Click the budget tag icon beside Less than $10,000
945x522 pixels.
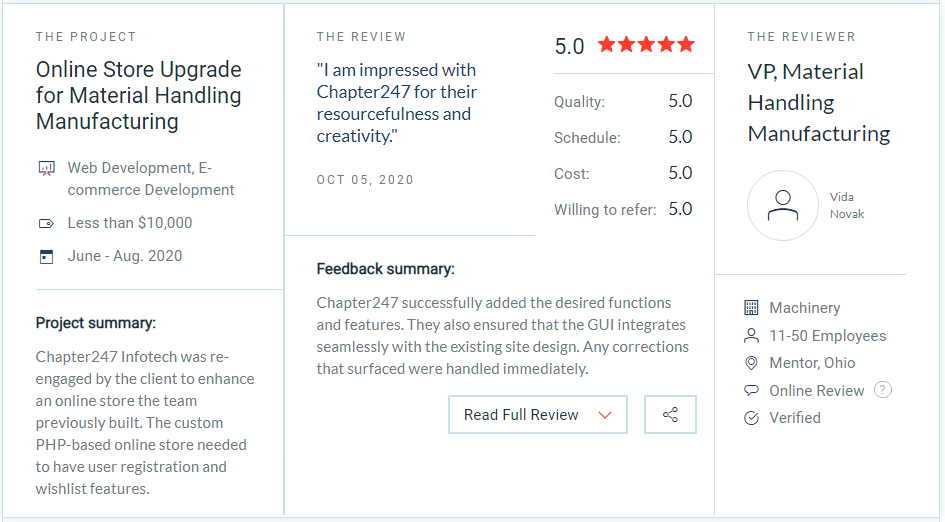45,223
